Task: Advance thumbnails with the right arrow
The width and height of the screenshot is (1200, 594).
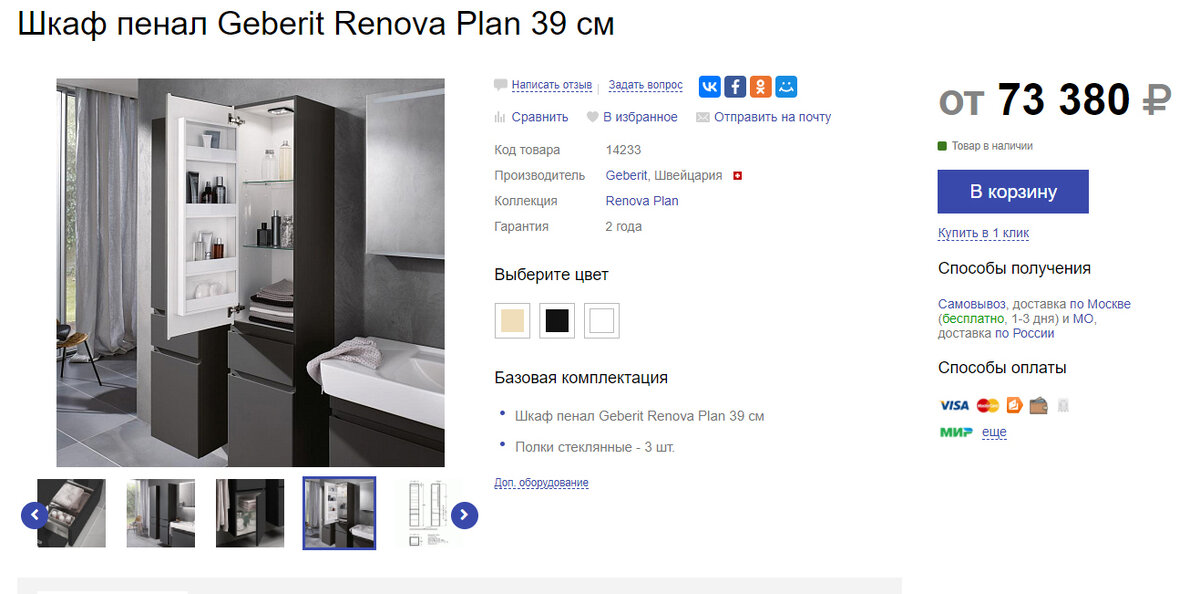Action: point(464,516)
